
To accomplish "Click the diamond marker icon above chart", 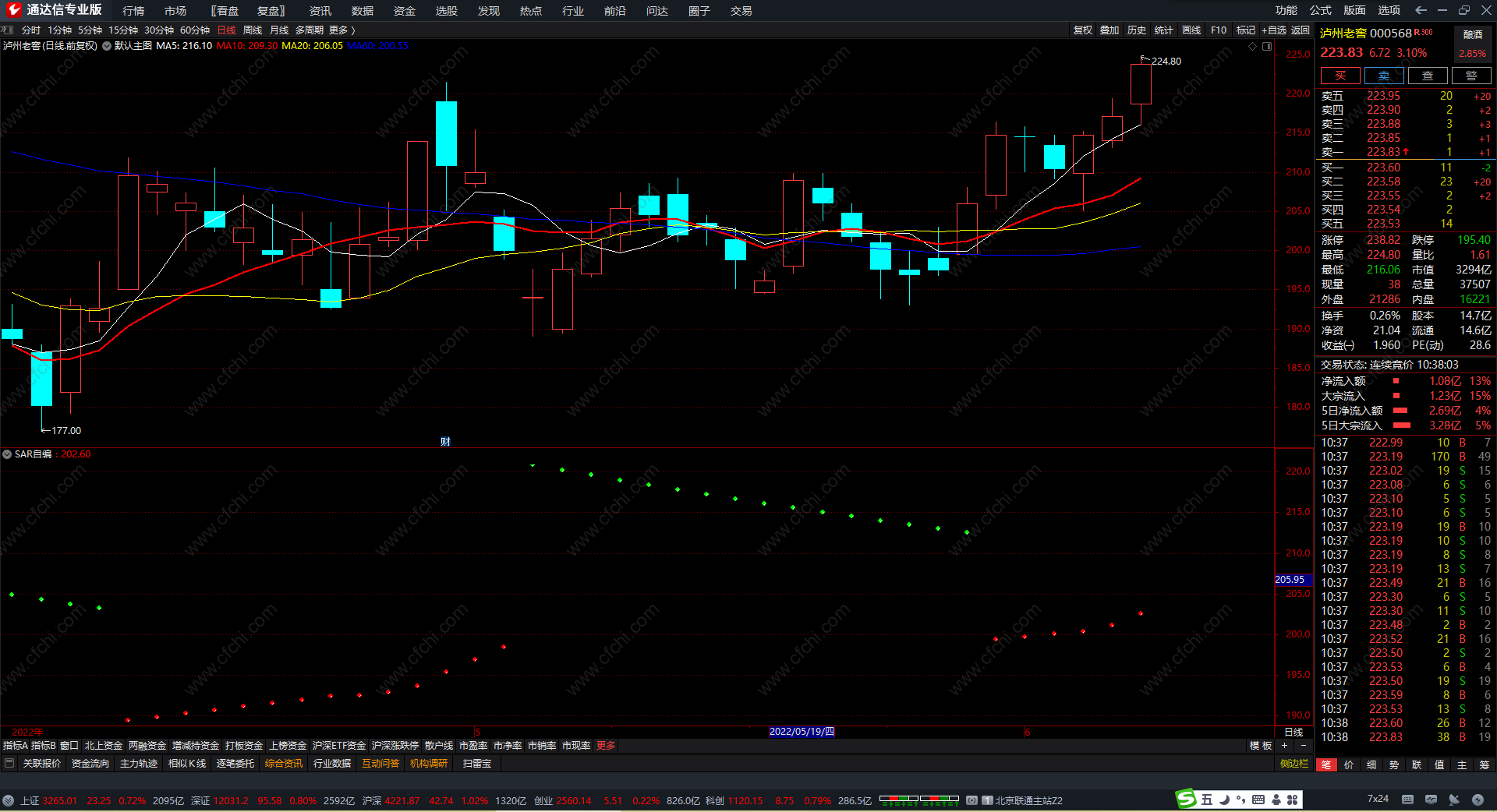I will (x=1253, y=46).
